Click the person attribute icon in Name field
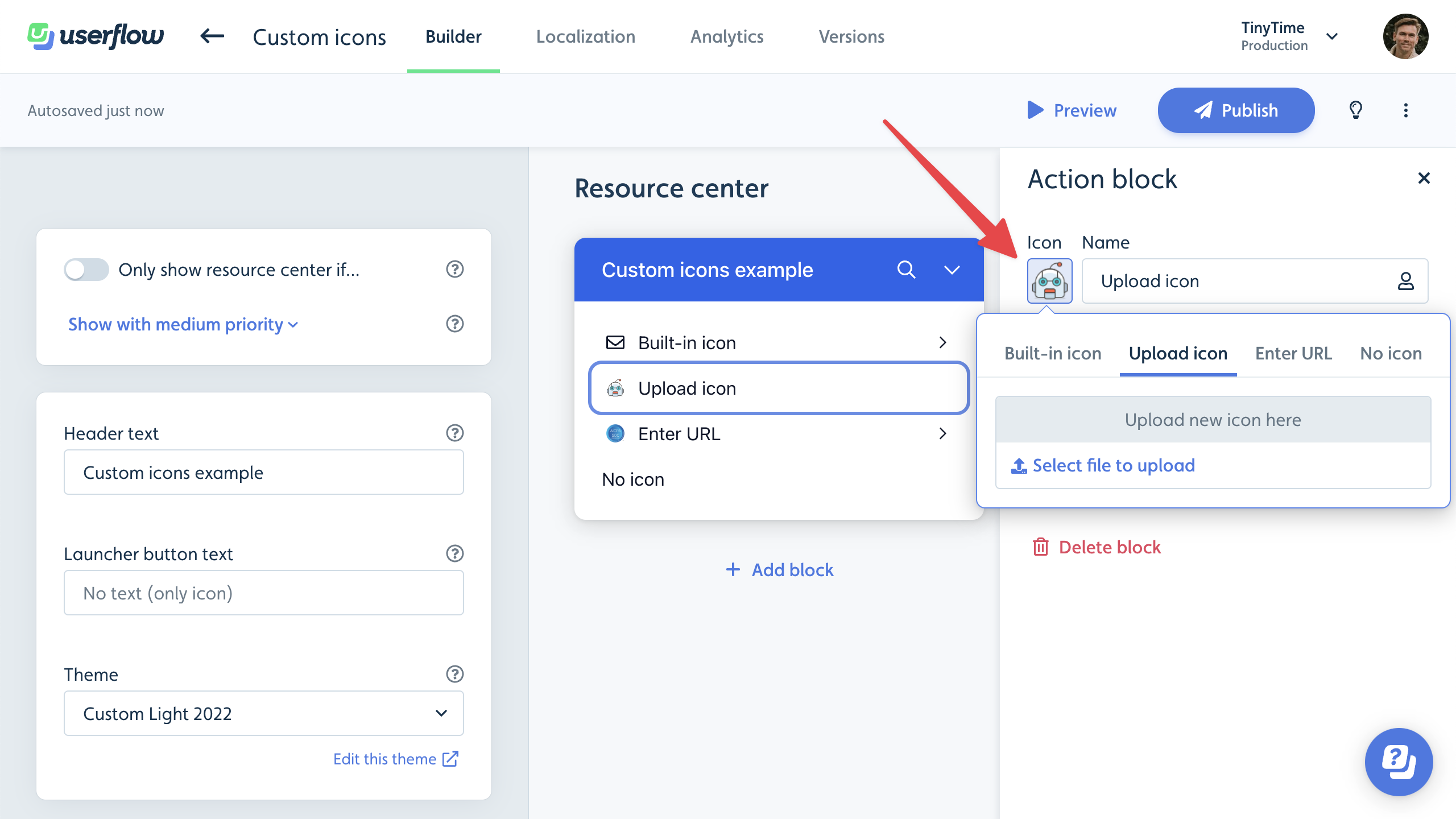Viewport: 1456px width, 819px height. click(x=1406, y=281)
